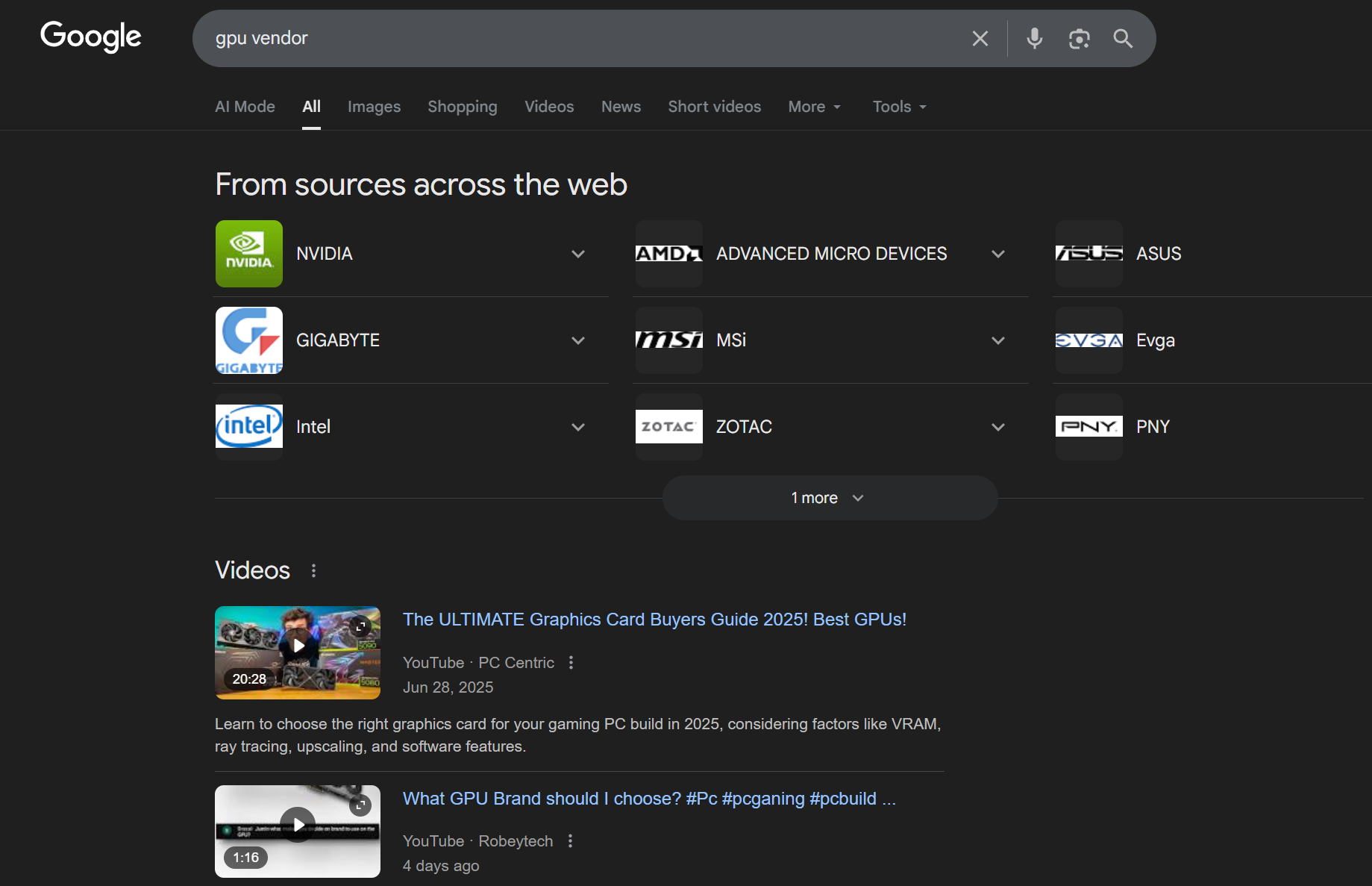Screen dimensions: 1372x886
Task: Switch to the Videos tab
Action: coord(549,107)
